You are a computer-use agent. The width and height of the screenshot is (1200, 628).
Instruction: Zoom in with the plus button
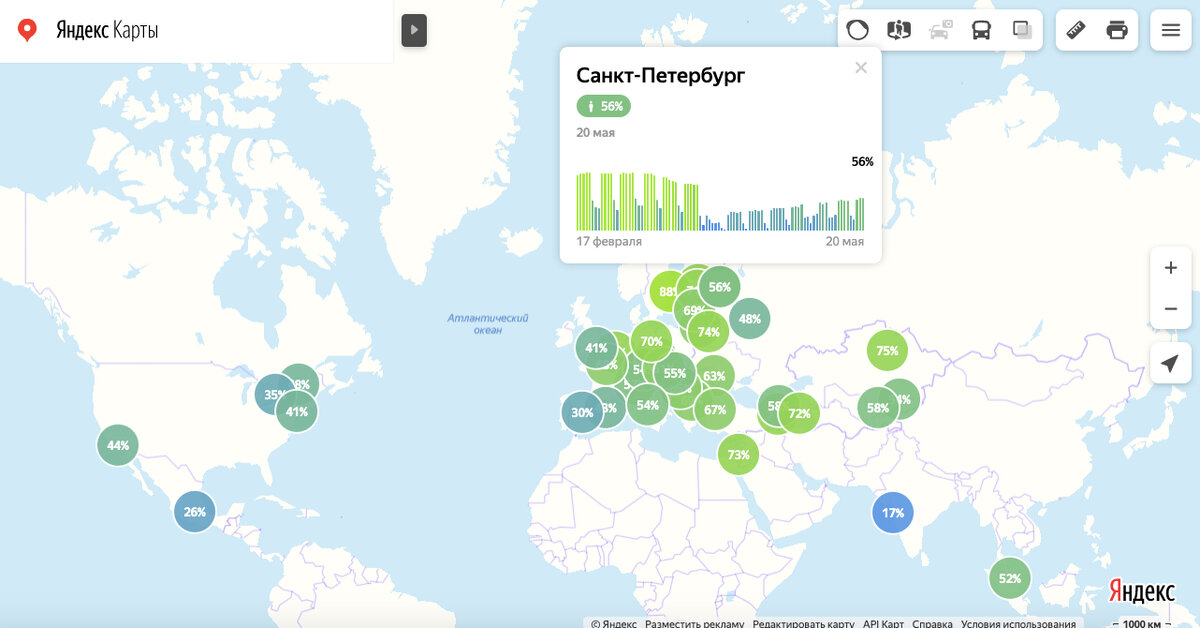1171,268
